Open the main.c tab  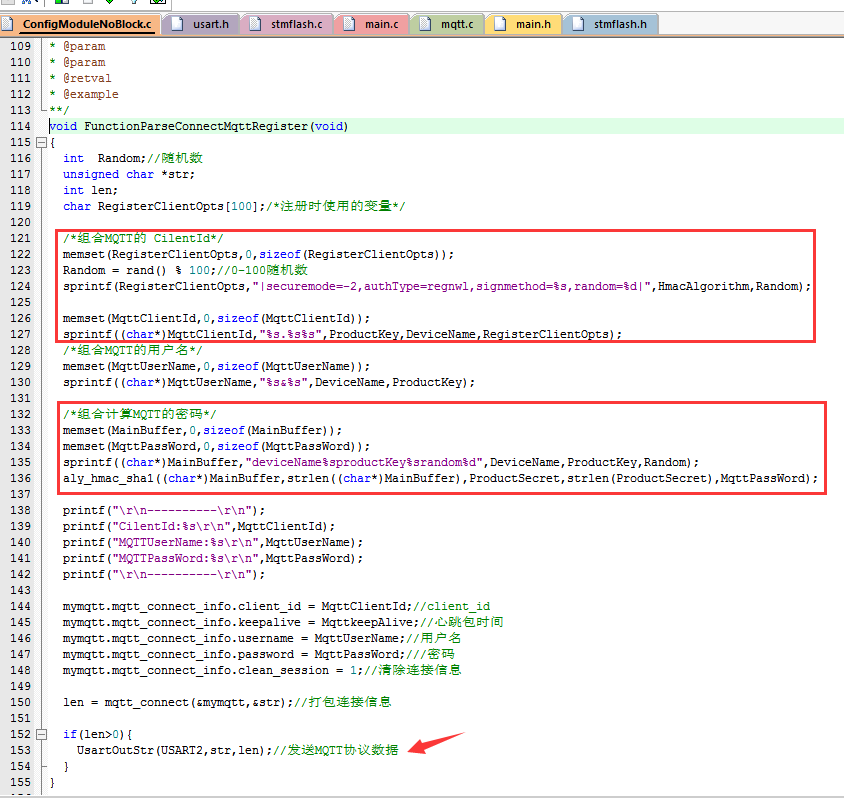point(372,24)
